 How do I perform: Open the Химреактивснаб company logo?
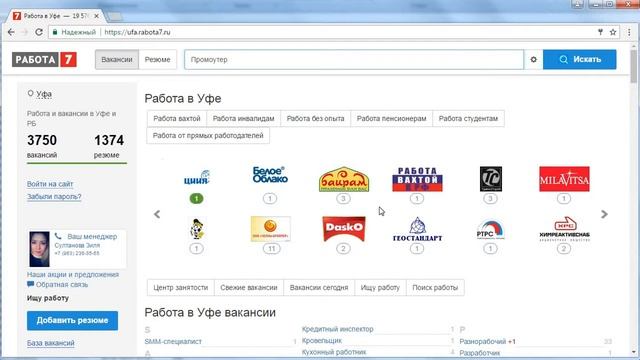point(564,229)
